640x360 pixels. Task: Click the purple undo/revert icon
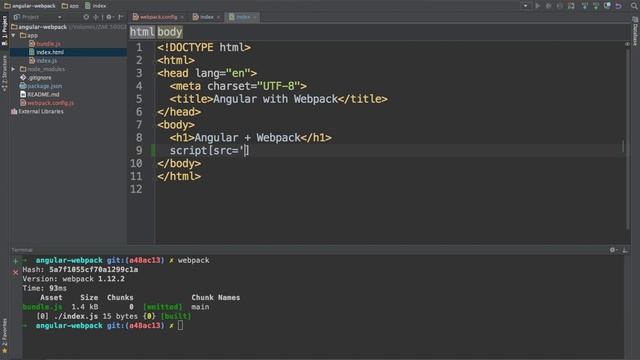(x=619, y=6)
